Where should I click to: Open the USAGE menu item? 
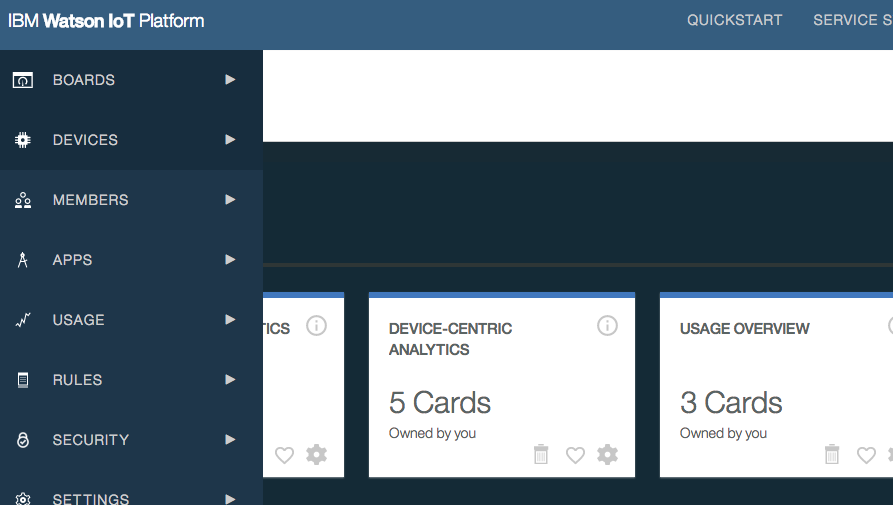point(131,320)
